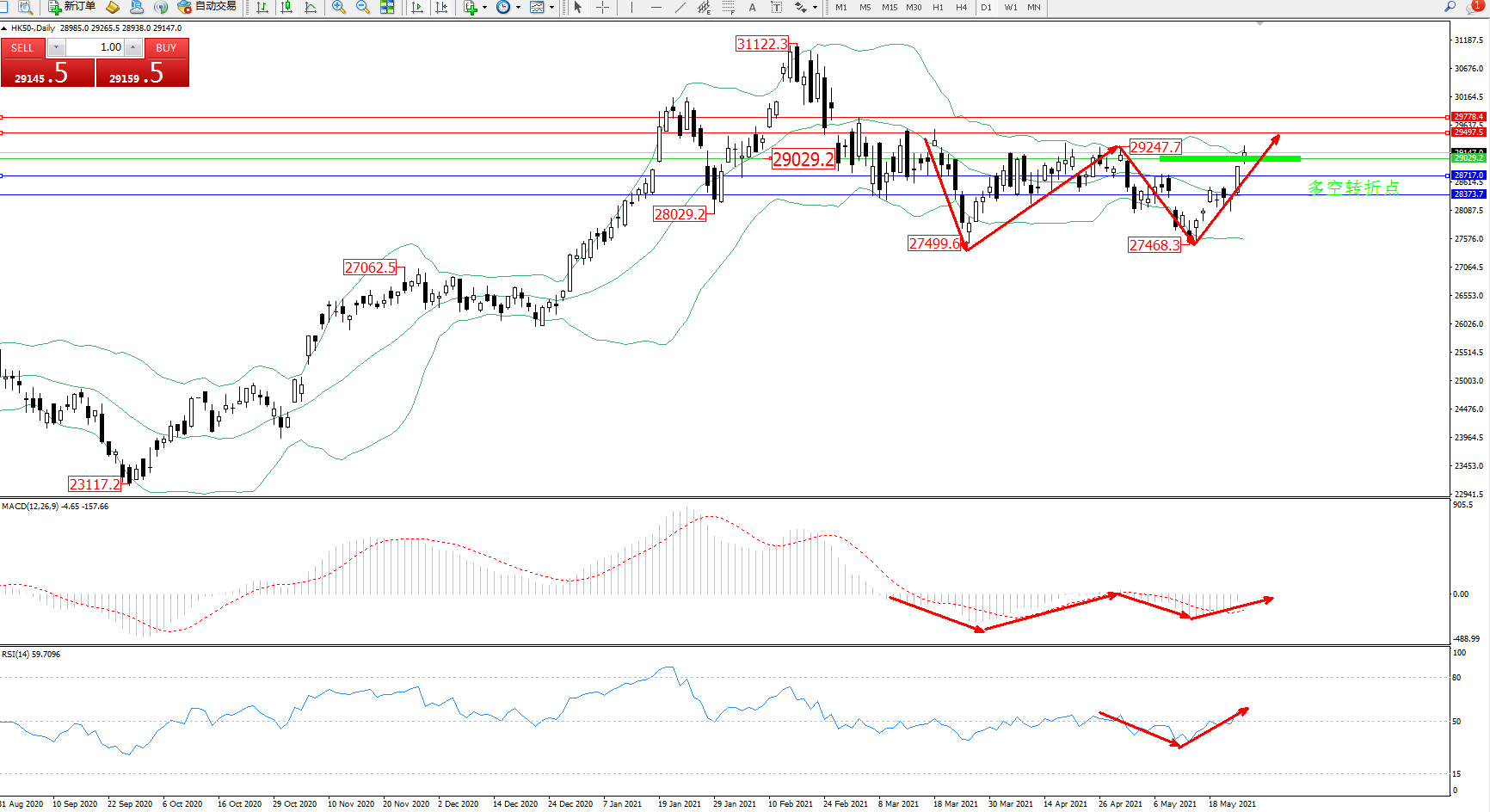Click the New Order (新订单) button
Screen dimensions: 1490x812
click(71, 7)
